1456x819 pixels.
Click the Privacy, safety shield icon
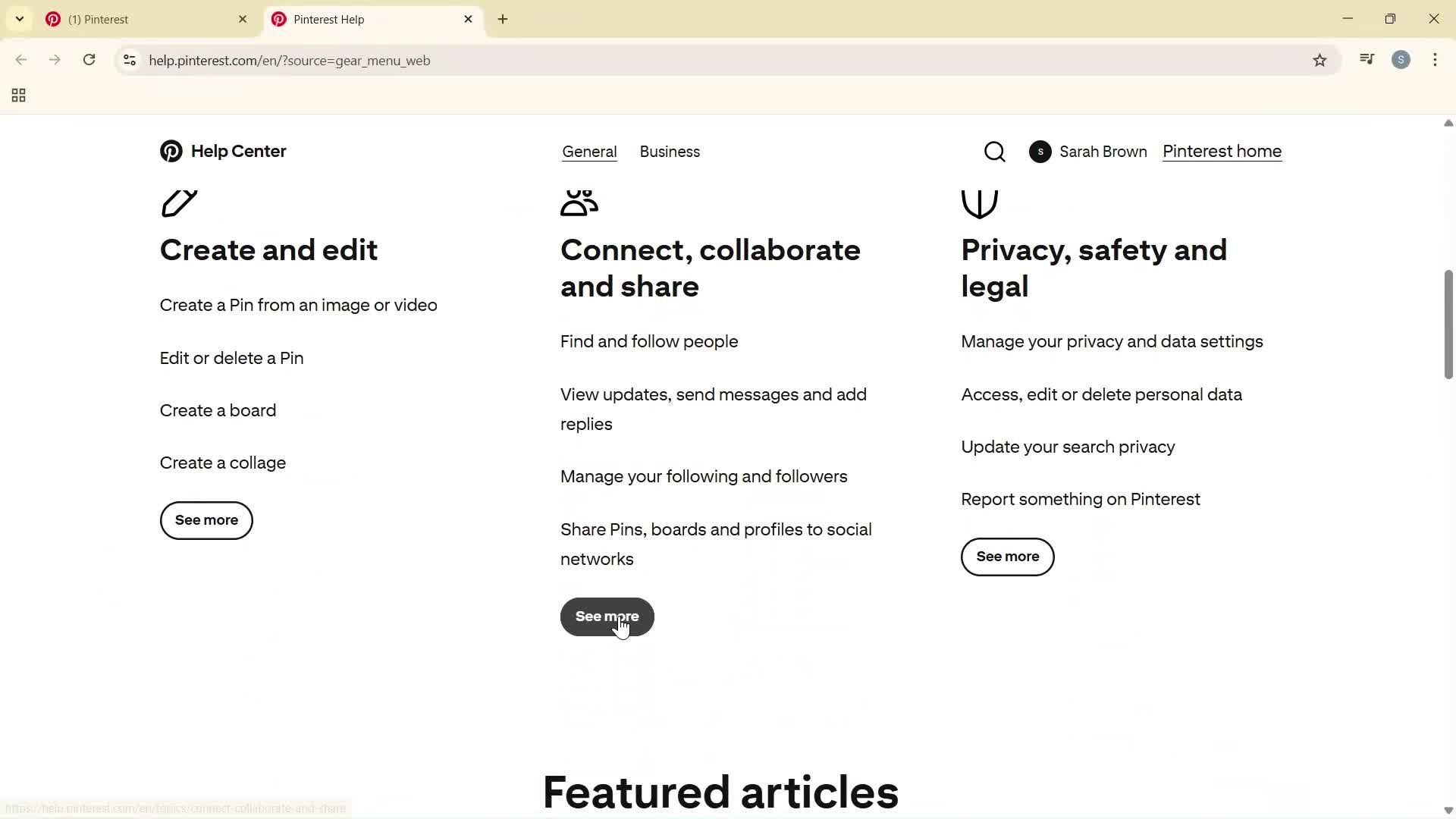coord(979,203)
